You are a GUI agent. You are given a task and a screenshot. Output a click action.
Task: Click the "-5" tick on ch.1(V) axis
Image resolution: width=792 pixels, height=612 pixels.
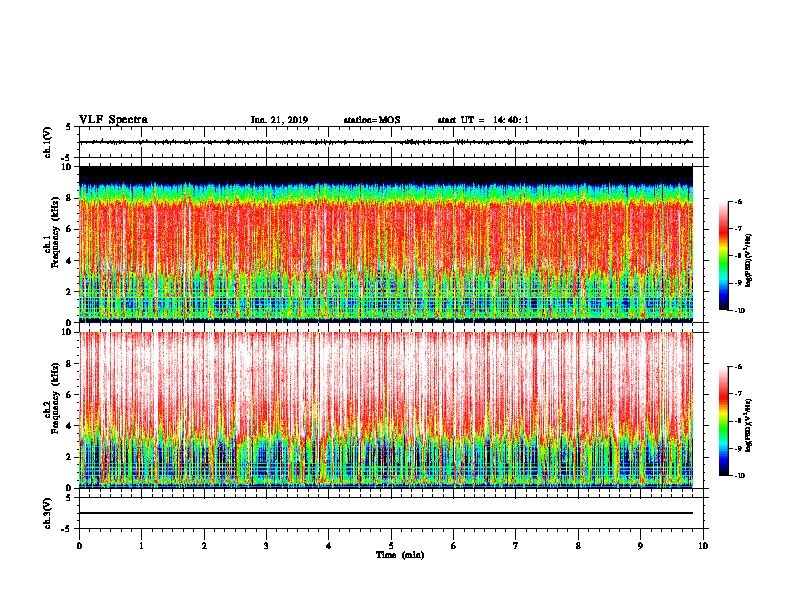(67, 158)
